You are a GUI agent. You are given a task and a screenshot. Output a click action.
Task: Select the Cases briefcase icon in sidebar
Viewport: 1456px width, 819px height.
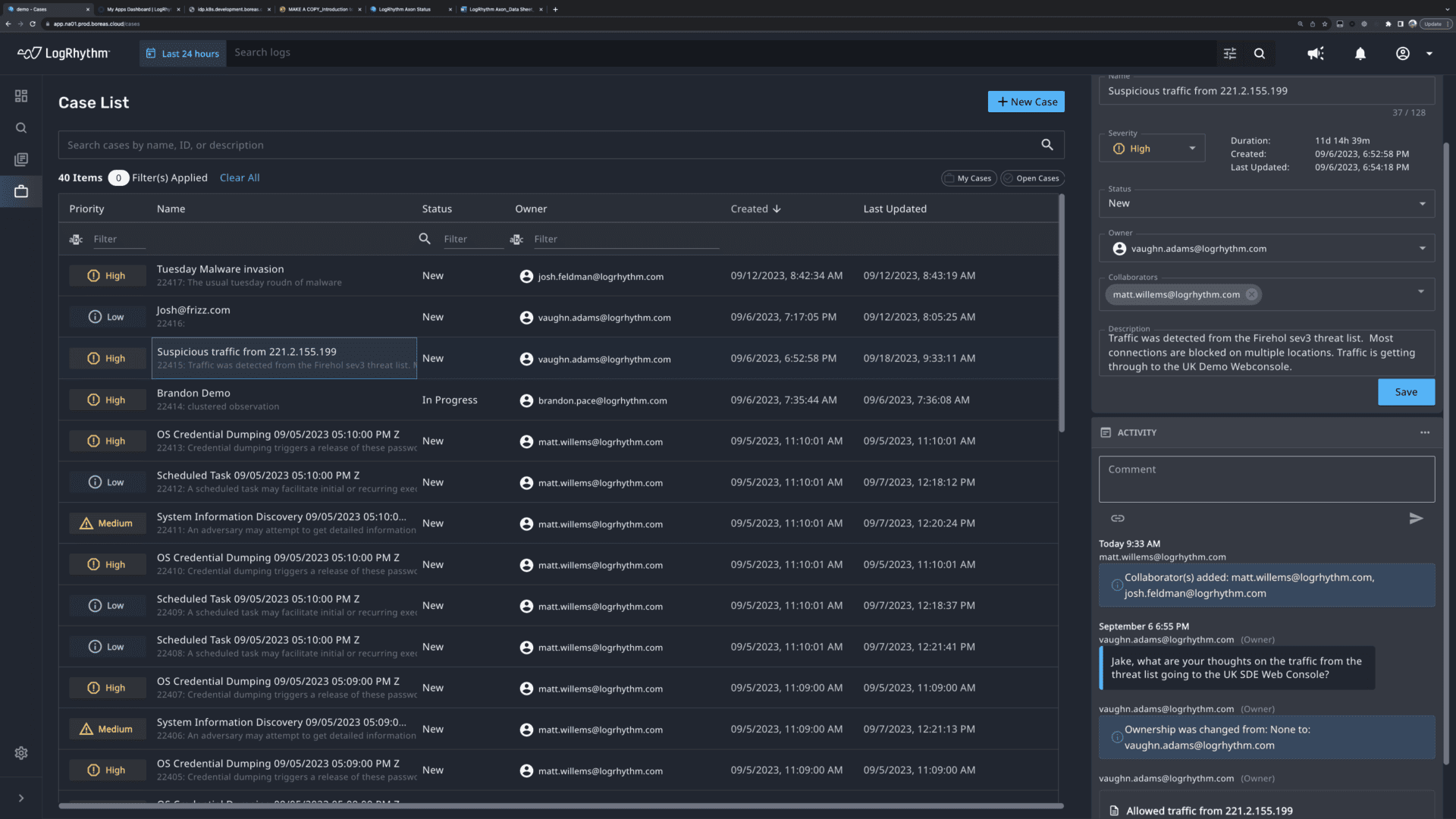(x=20, y=191)
